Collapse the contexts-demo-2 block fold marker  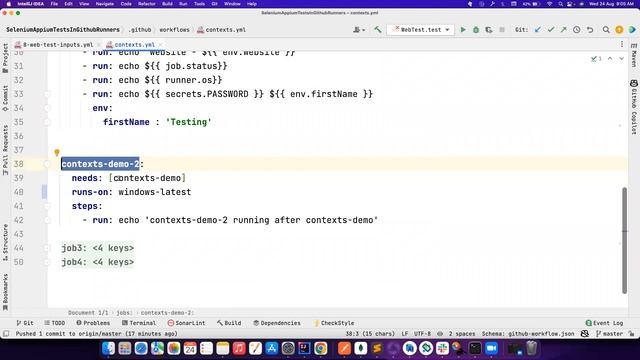[x=47, y=164]
